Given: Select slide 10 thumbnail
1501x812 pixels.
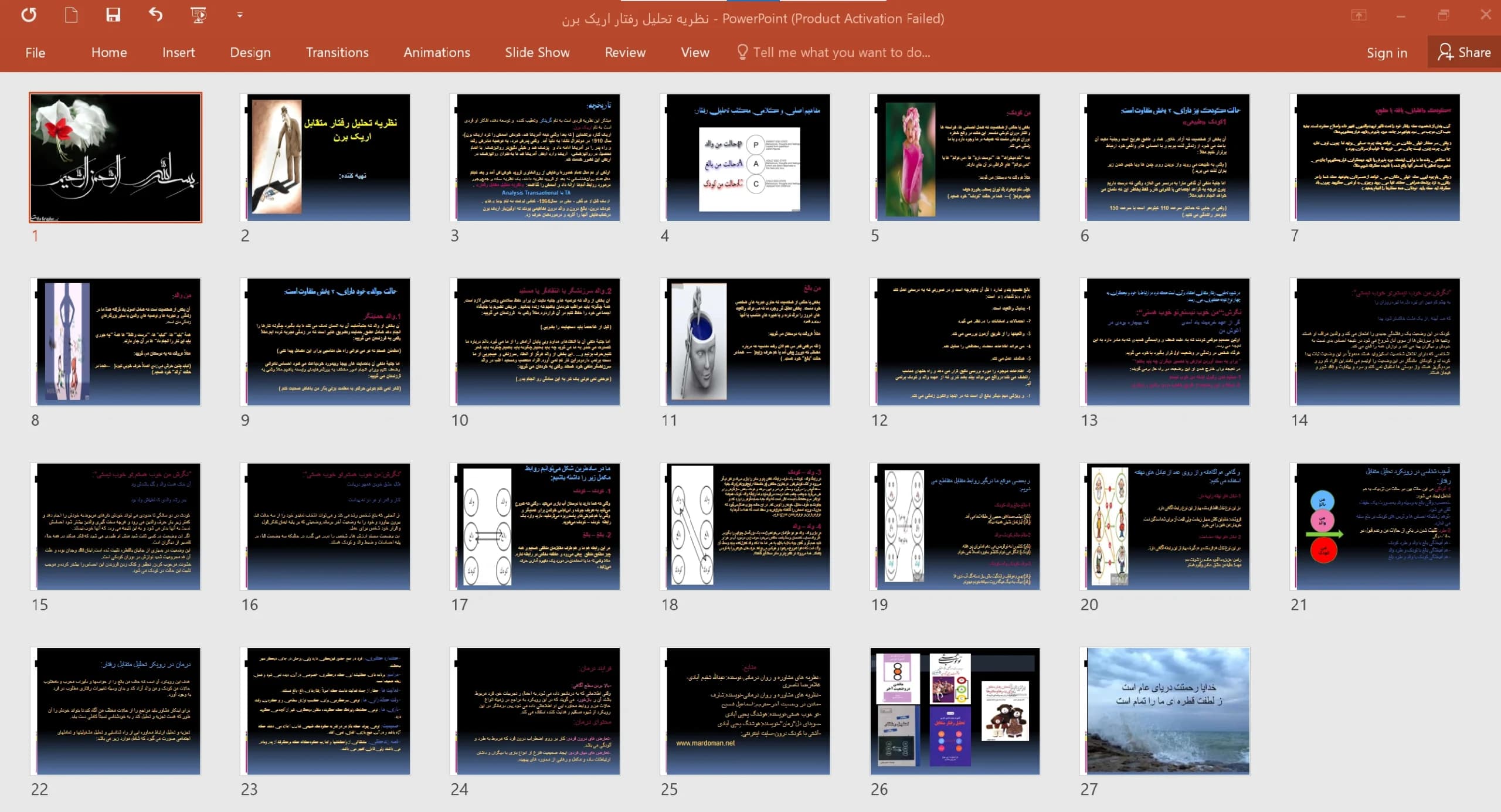Looking at the screenshot, I should pyautogui.click(x=535, y=342).
